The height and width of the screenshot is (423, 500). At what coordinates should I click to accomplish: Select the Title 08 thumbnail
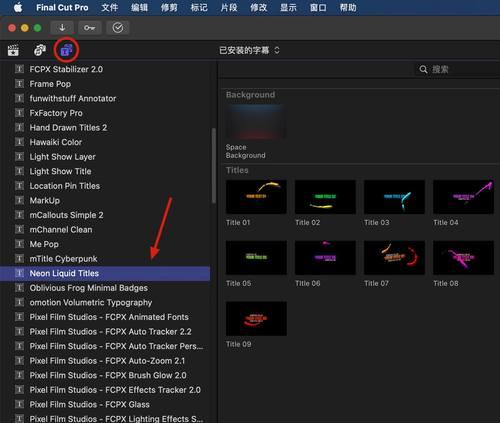click(x=463, y=258)
